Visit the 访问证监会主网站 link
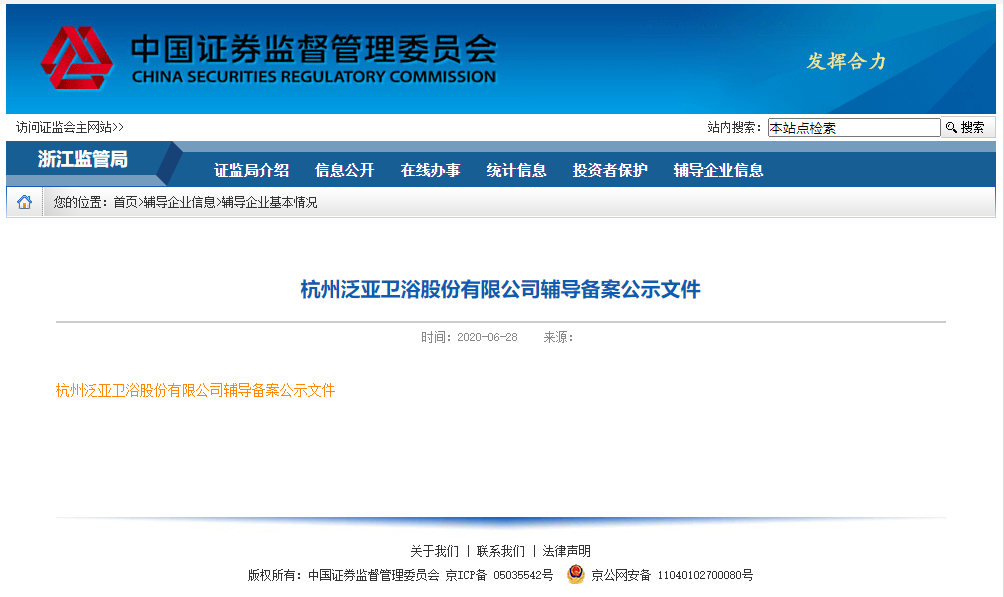The height and width of the screenshot is (597, 1004). click(70, 127)
